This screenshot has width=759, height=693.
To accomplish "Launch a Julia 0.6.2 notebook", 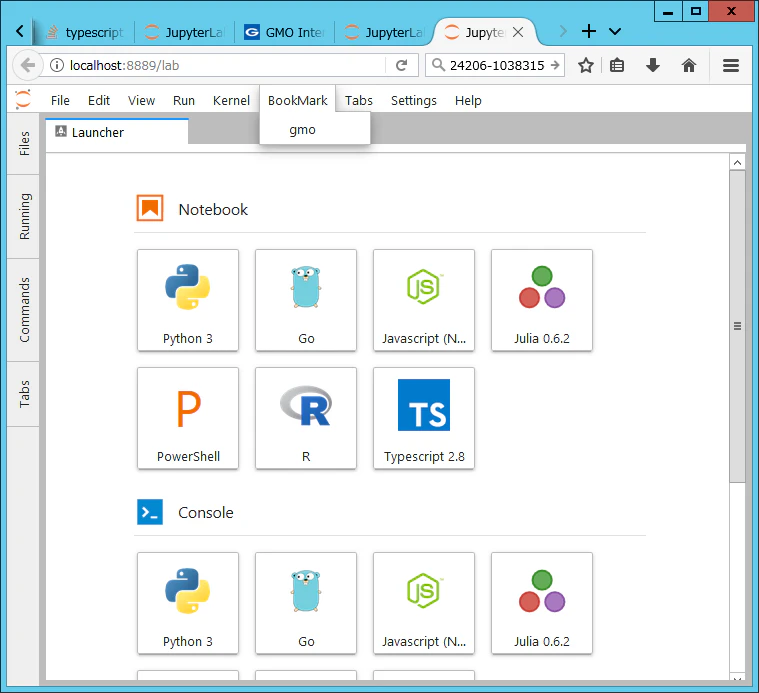I will click(x=542, y=300).
